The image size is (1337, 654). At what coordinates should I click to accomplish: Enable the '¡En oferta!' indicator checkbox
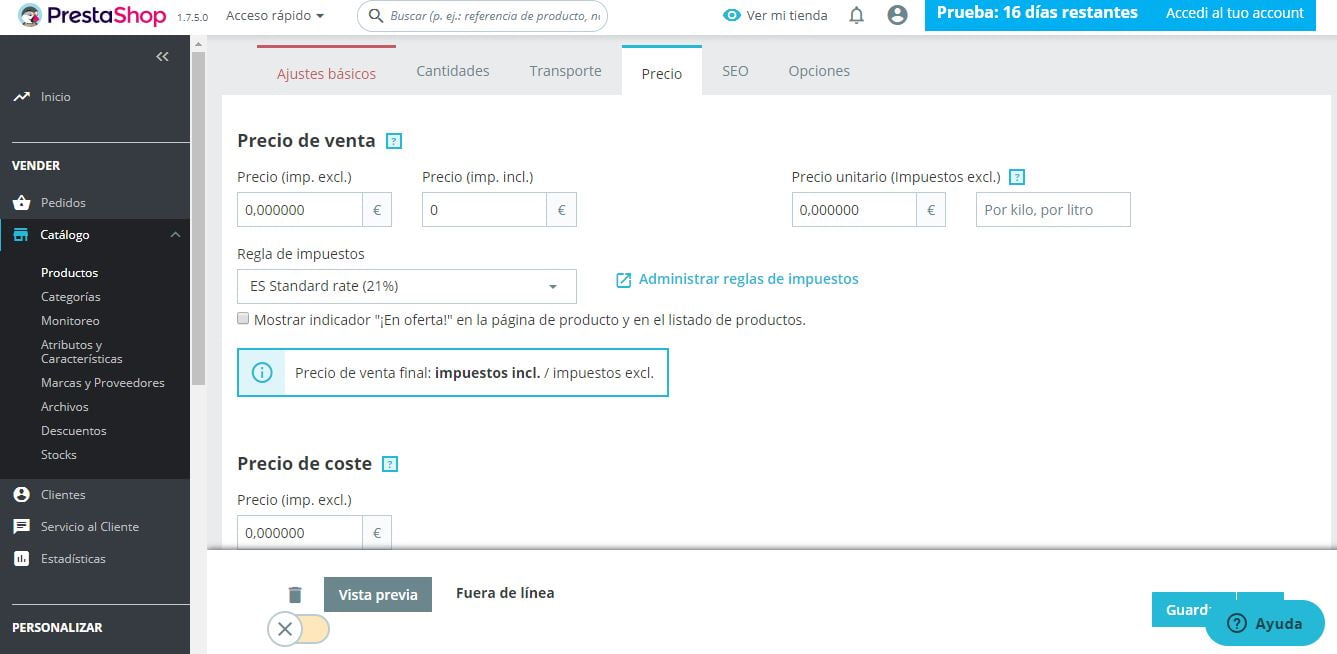coord(243,317)
